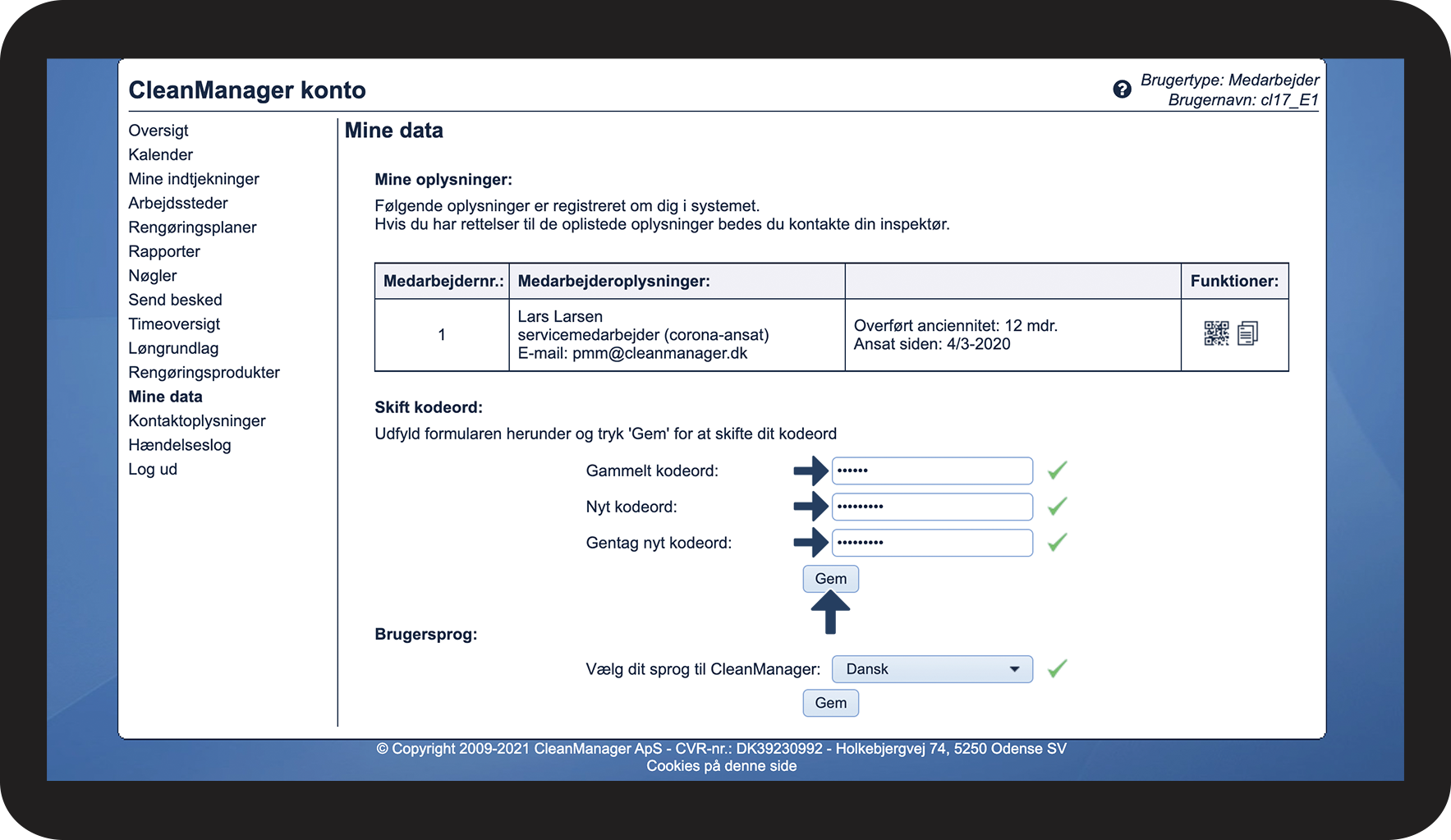Focus the Gammelt kodeord password field
This screenshot has height=840, width=1451.
coord(932,470)
